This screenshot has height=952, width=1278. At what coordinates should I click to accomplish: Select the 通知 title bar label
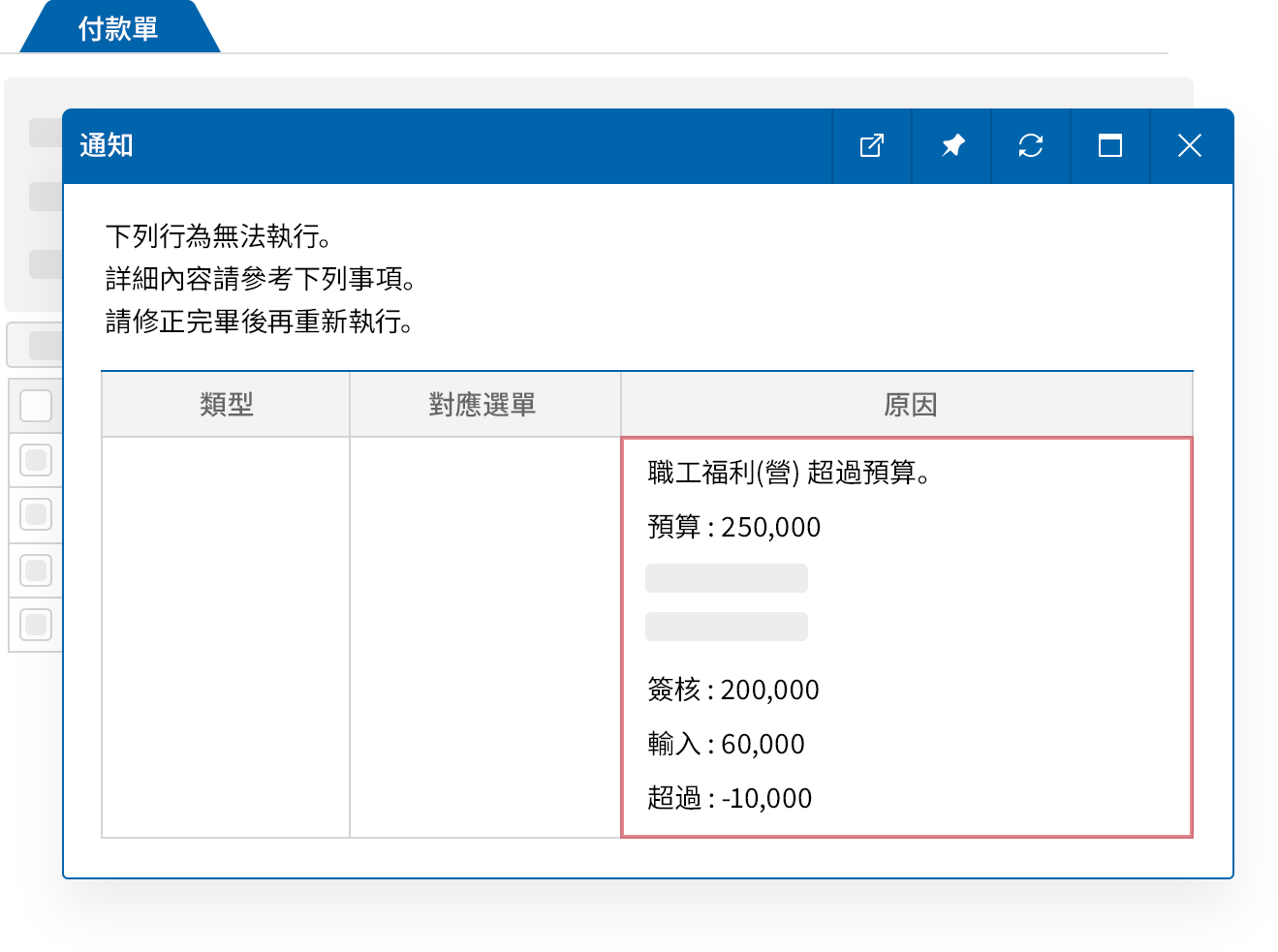tap(107, 145)
